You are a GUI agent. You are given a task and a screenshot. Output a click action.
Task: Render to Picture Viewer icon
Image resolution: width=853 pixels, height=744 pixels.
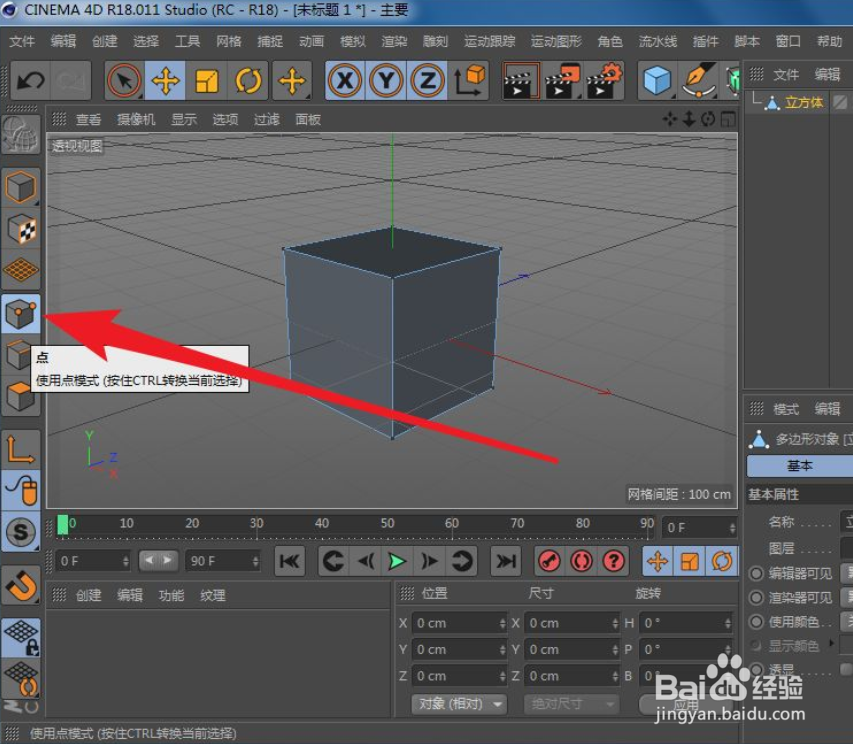click(x=563, y=81)
